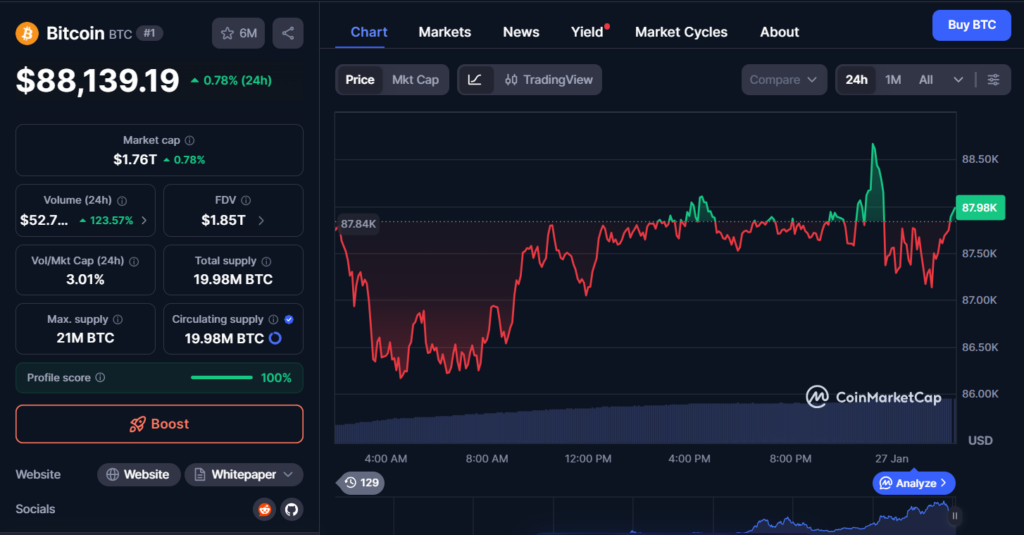This screenshot has height=535, width=1024.
Task: Click Market cap info icon
Action: pyautogui.click(x=190, y=141)
